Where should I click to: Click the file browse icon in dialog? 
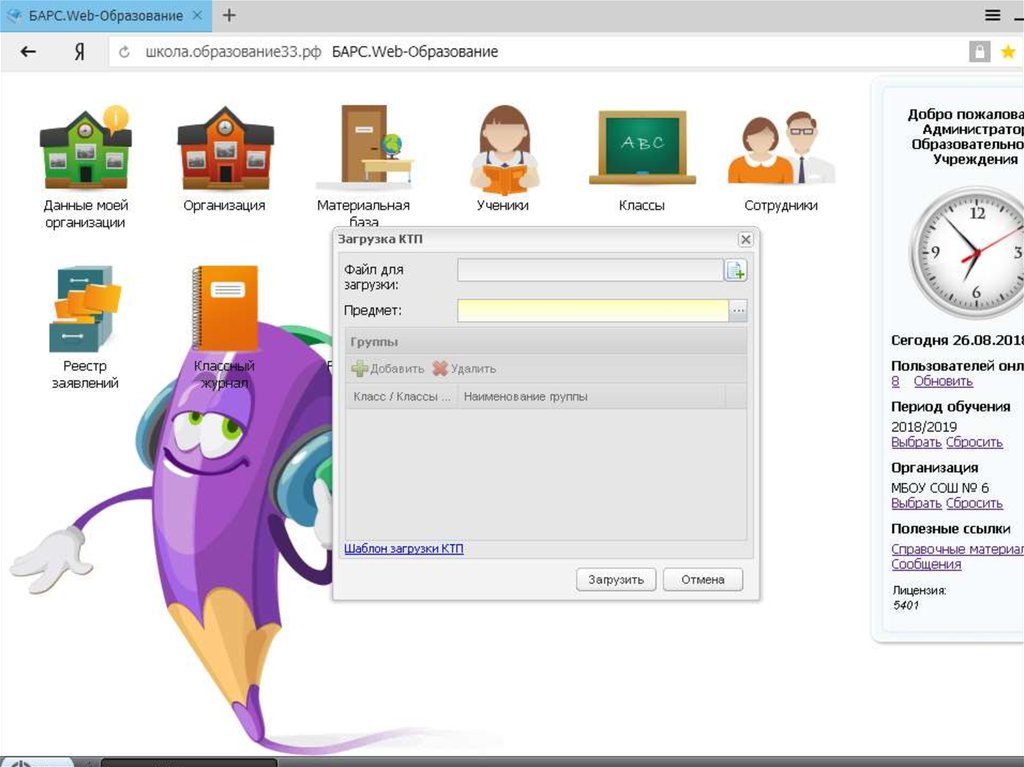coord(736,270)
